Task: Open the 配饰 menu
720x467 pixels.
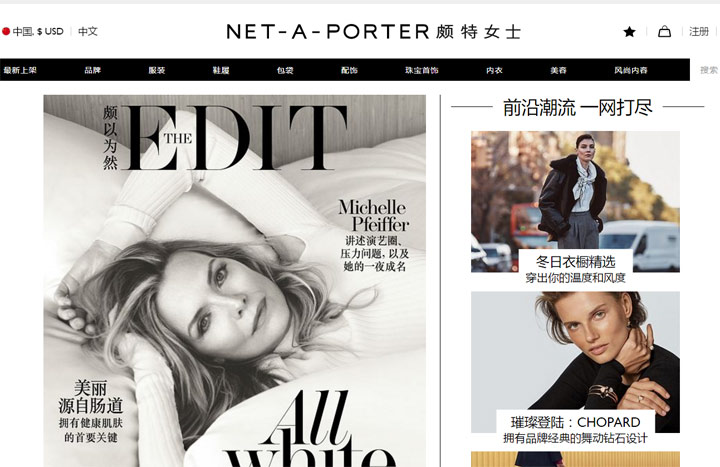Action: pos(349,70)
